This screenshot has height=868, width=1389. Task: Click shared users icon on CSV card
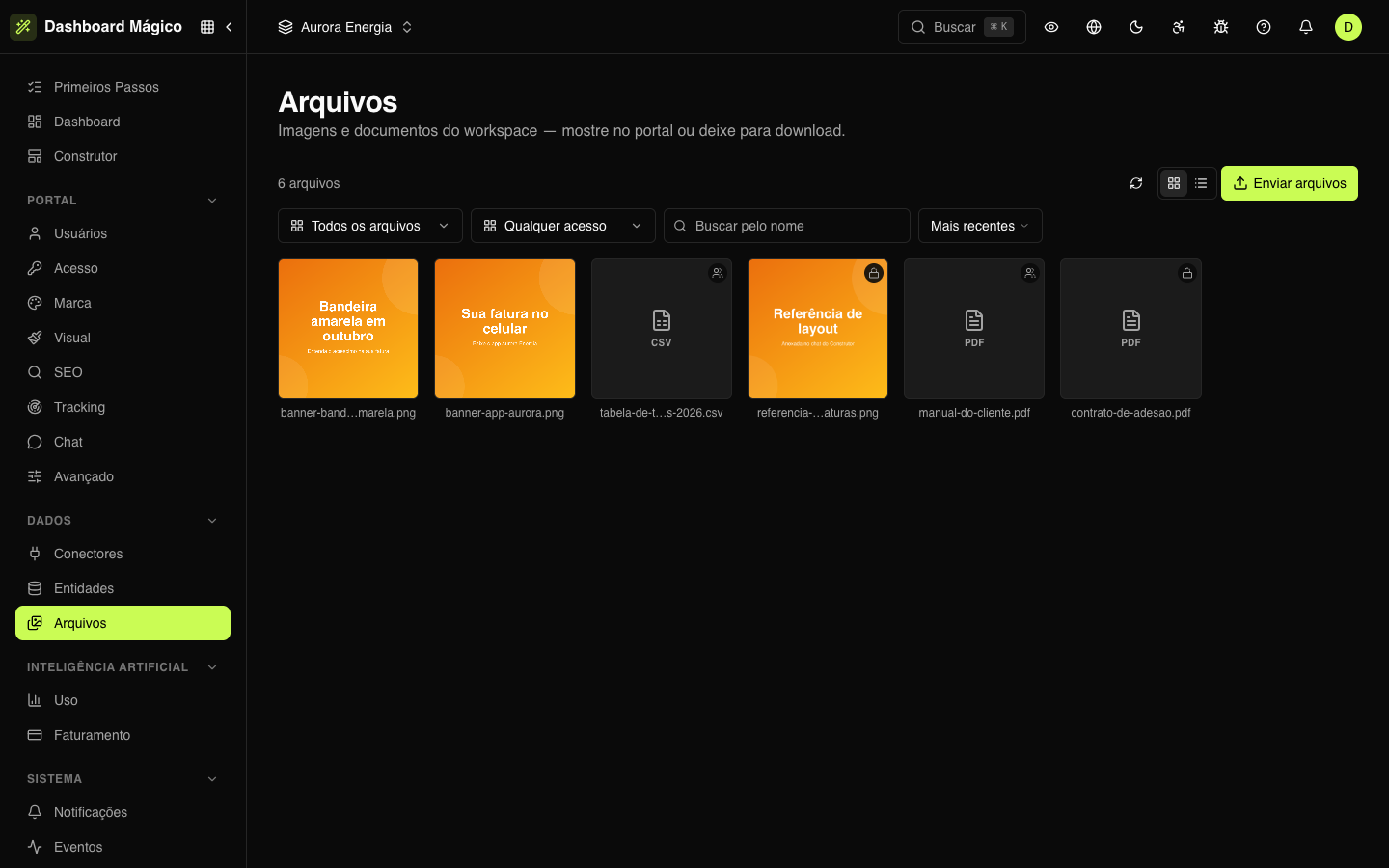[718, 273]
